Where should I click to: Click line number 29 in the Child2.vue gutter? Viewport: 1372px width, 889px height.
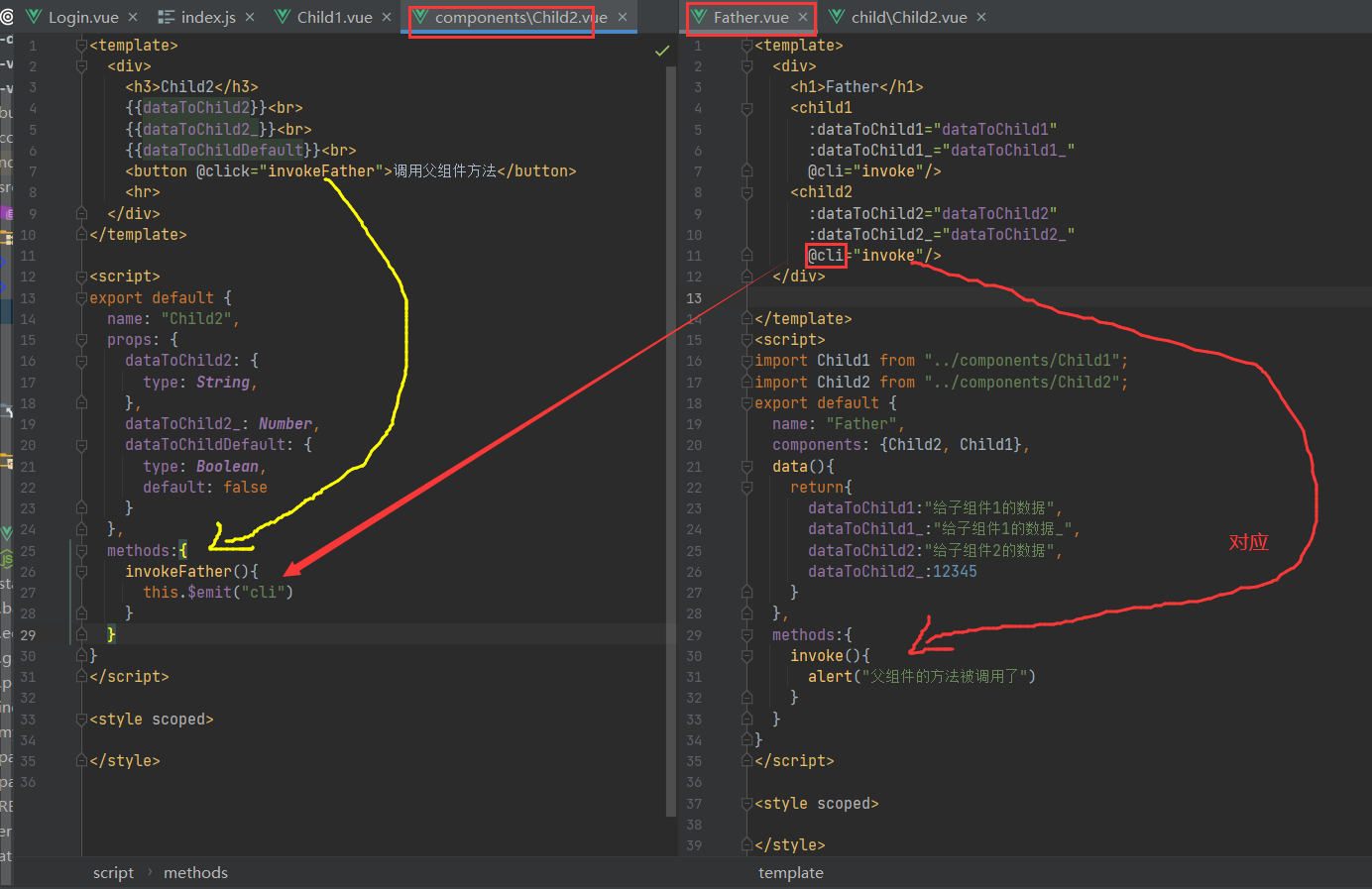(28, 635)
